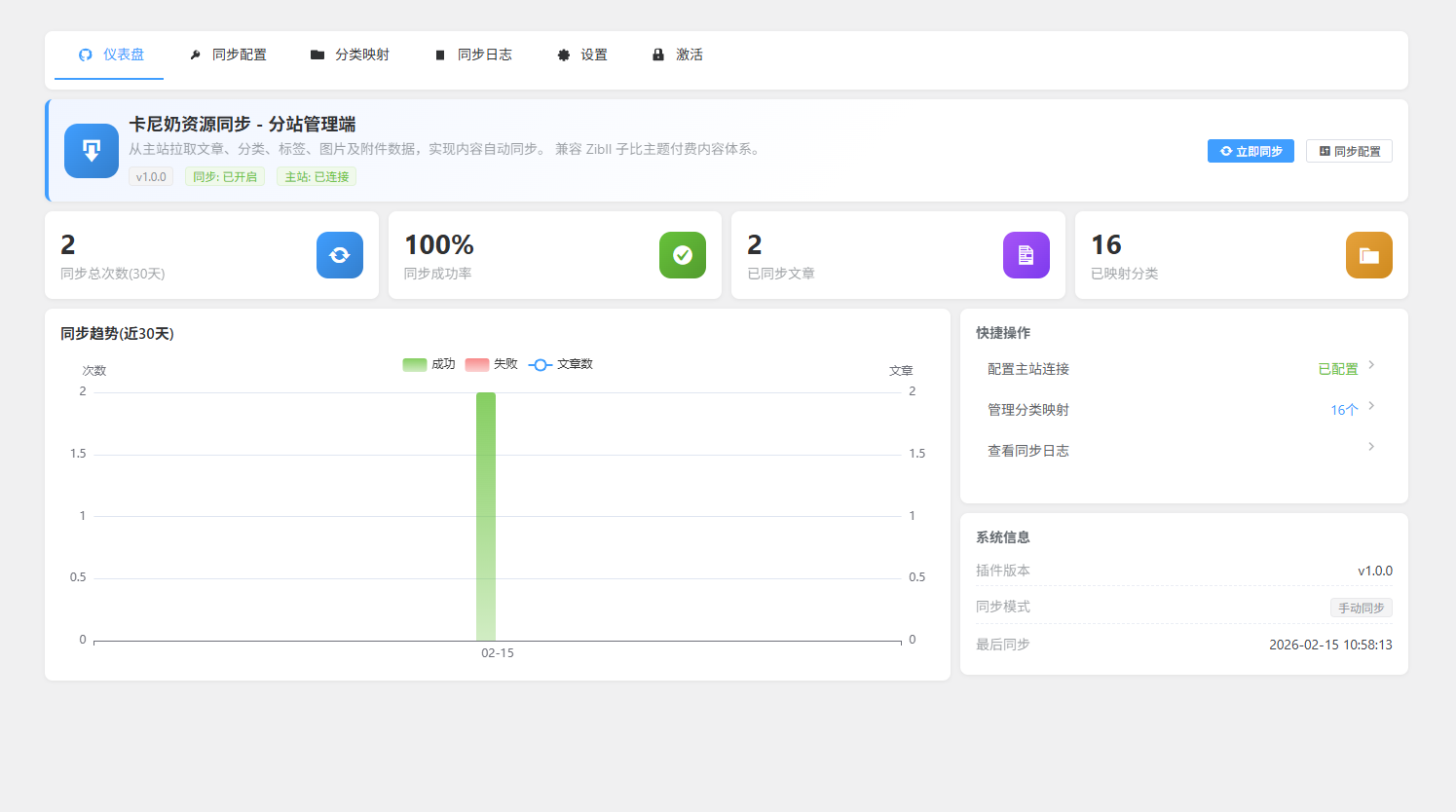Click the blue download plugin logo icon
The image size is (1456, 812).
pos(92,151)
